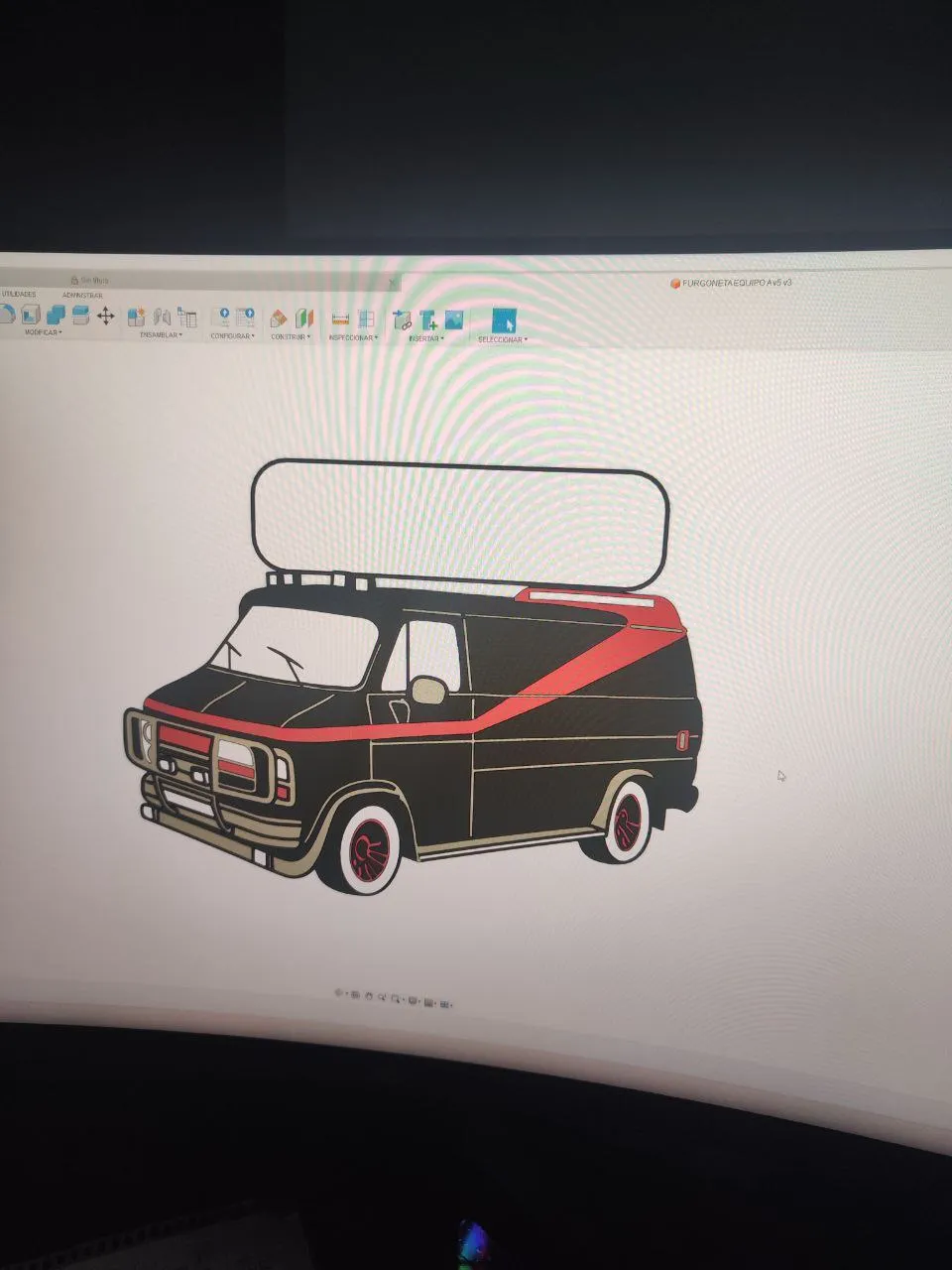The height and width of the screenshot is (1270, 952).
Task: Click the Zoom magnifier navigation icon
Action: click(x=381, y=997)
